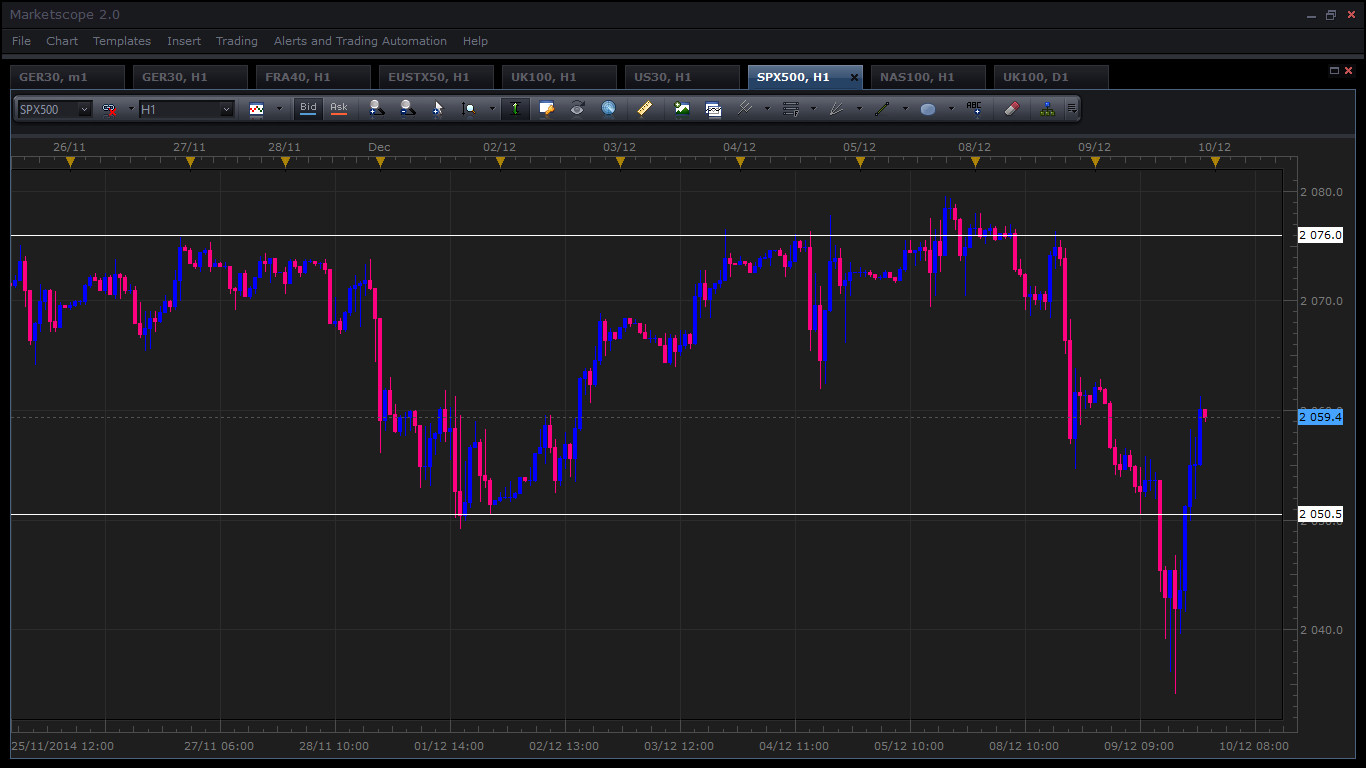
Task: Click the green vertical arrow autoscale icon
Action: (515, 109)
